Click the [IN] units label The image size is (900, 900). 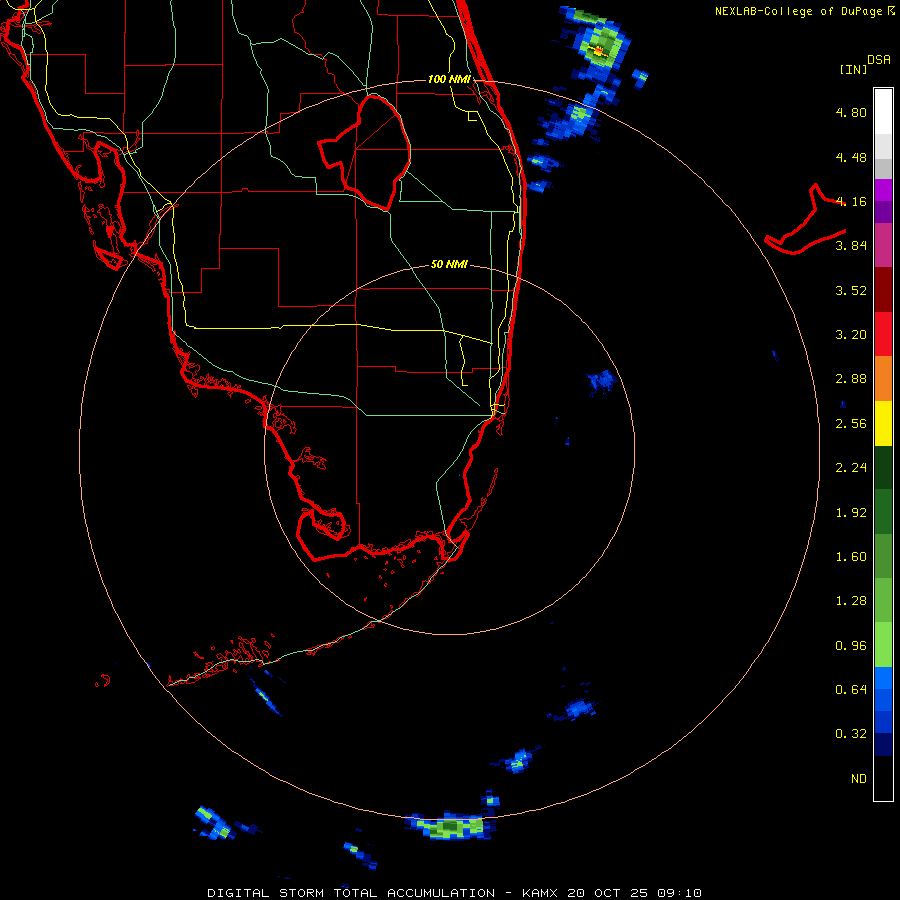pos(854,69)
